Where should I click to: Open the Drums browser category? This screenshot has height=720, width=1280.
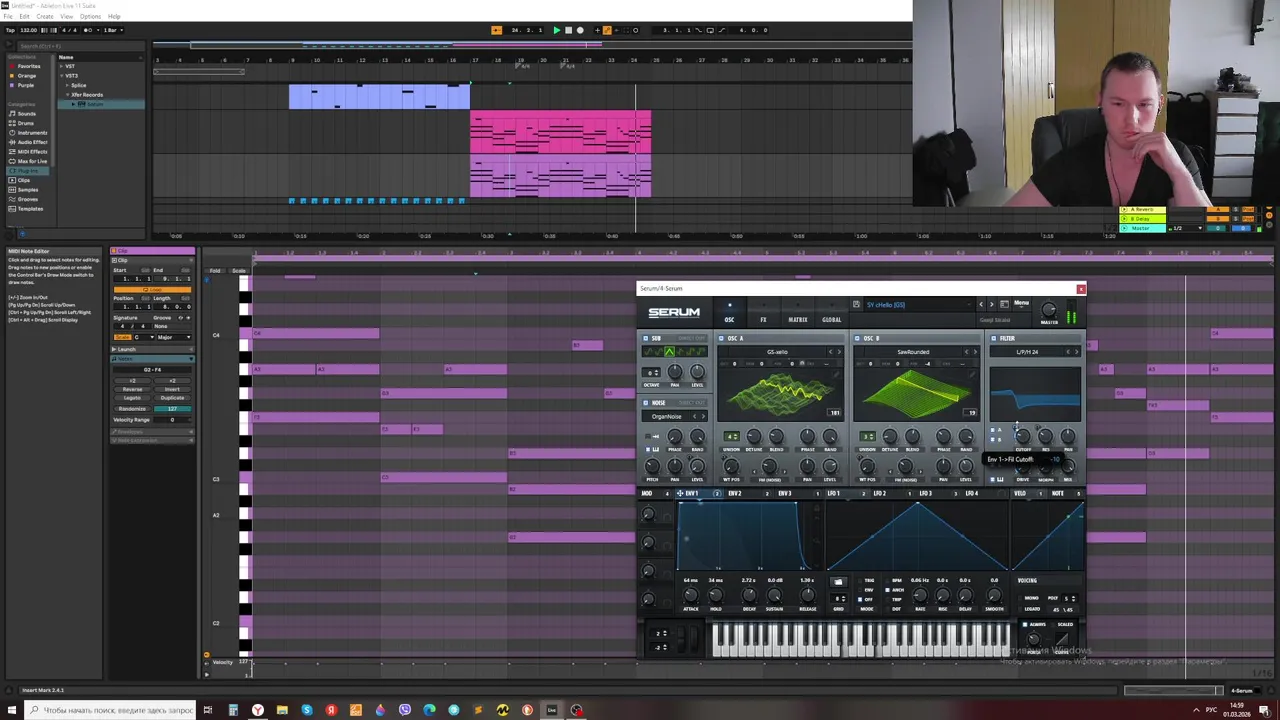tap(26, 123)
